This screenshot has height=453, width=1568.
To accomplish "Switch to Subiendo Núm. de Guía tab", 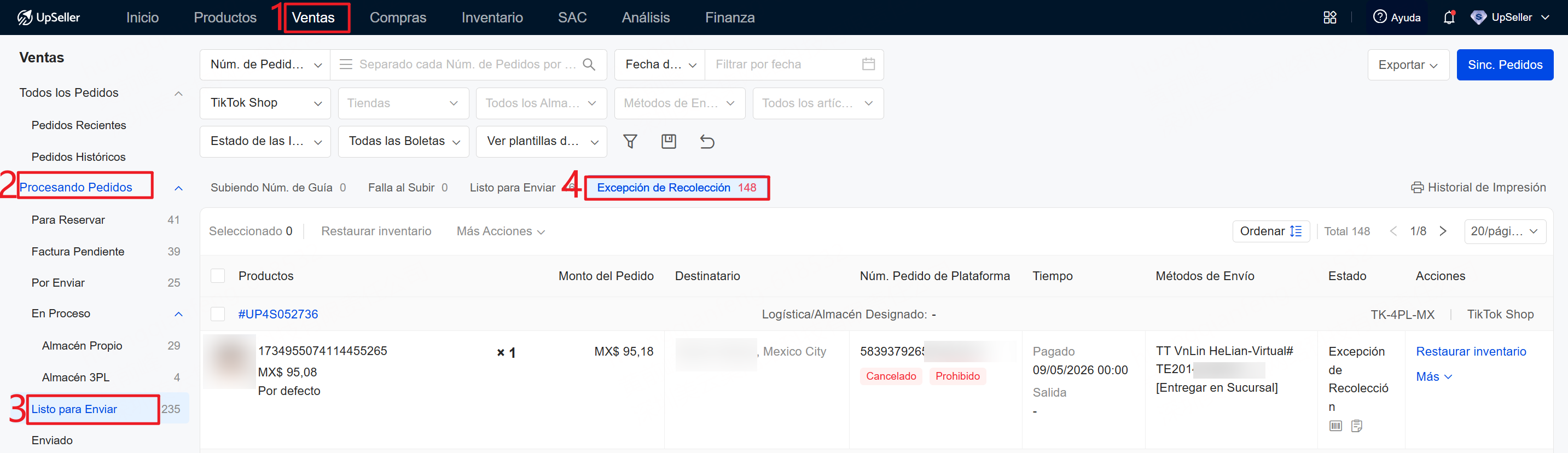I will pos(278,188).
